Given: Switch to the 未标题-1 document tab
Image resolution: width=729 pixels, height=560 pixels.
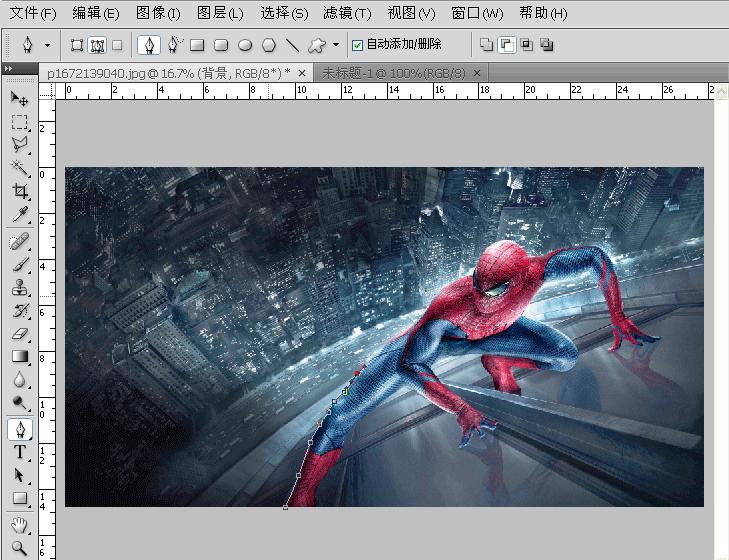Looking at the screenshot, I should pyautogui.click(x=393, y=73).
